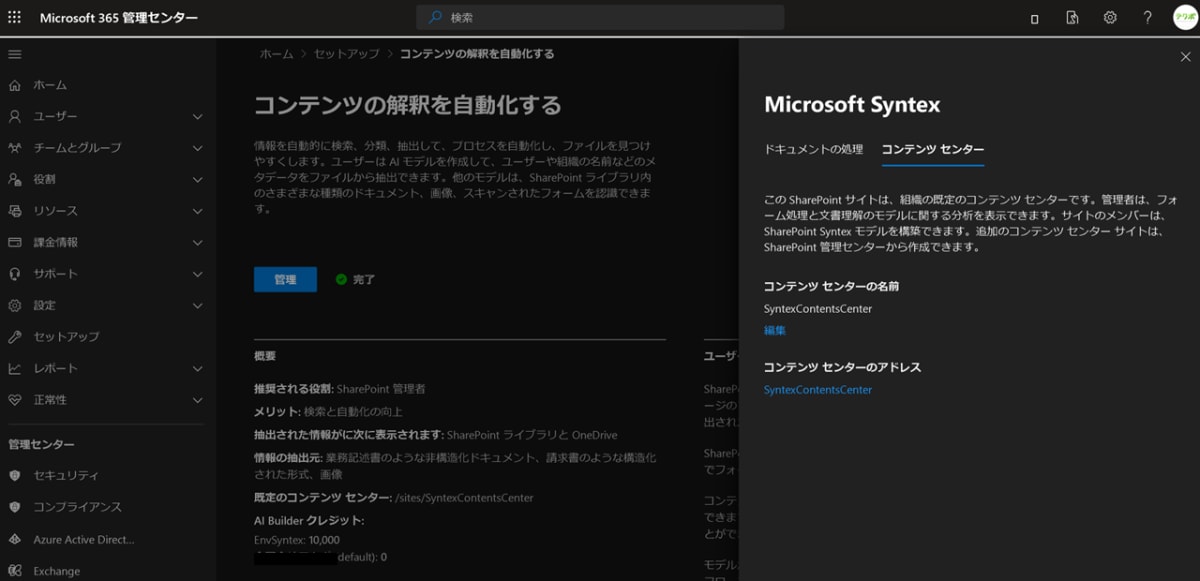Image resolution: width=1200 pixels, height=581 pixels.
Task: Expand the リソース chevron
Action: pyautogui.click(x=197, y=211)
